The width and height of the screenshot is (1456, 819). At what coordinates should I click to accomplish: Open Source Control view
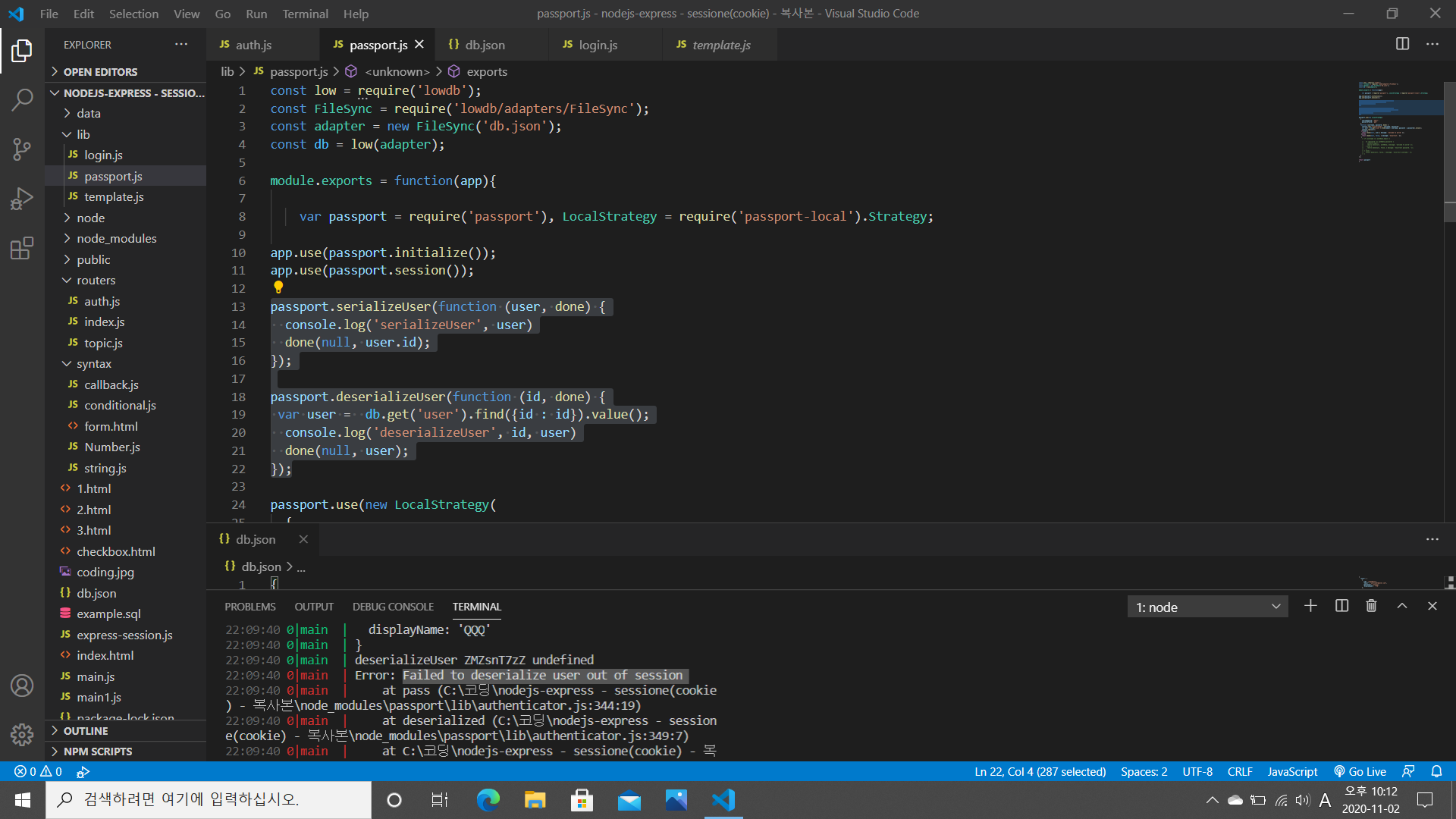22,149
